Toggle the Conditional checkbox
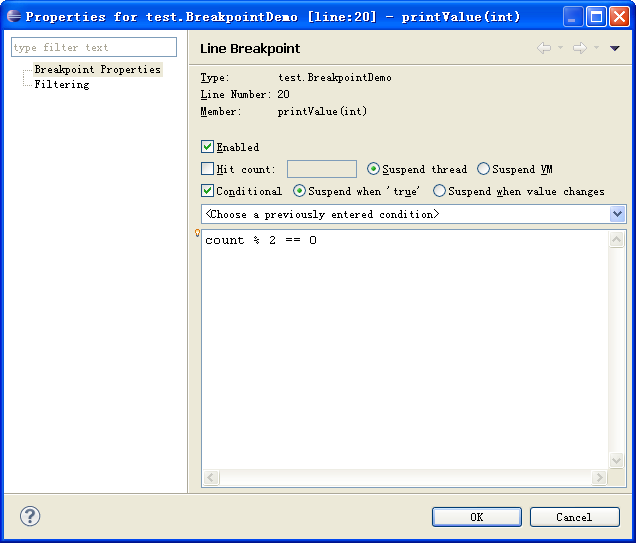 tap(208, 191)
